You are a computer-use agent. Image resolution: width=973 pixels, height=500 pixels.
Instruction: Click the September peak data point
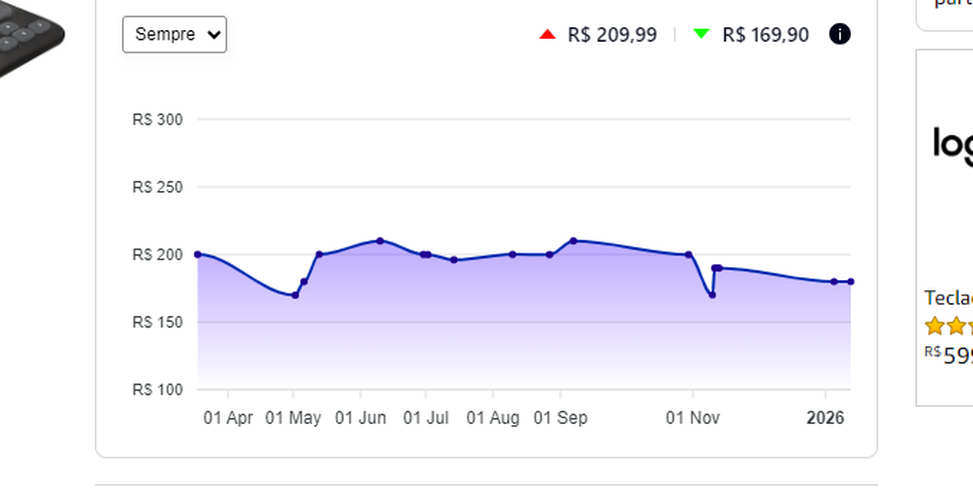(x=573, y=241)
